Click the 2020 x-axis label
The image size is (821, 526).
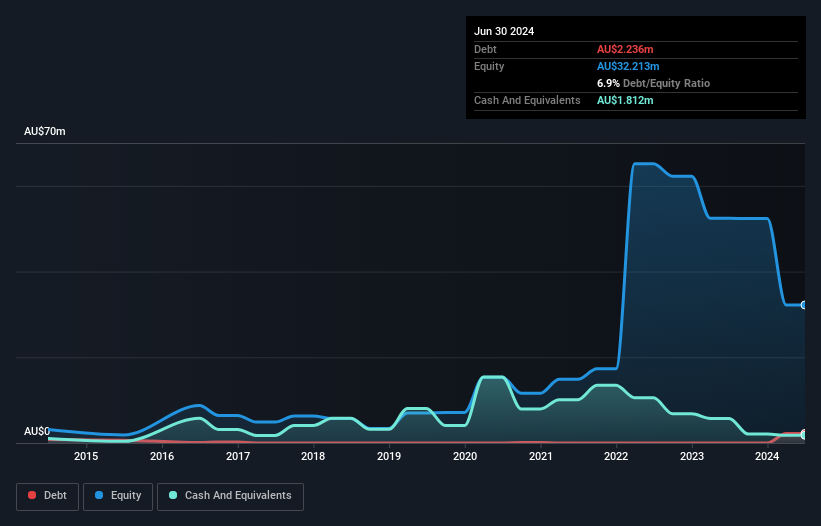point(465,456)
